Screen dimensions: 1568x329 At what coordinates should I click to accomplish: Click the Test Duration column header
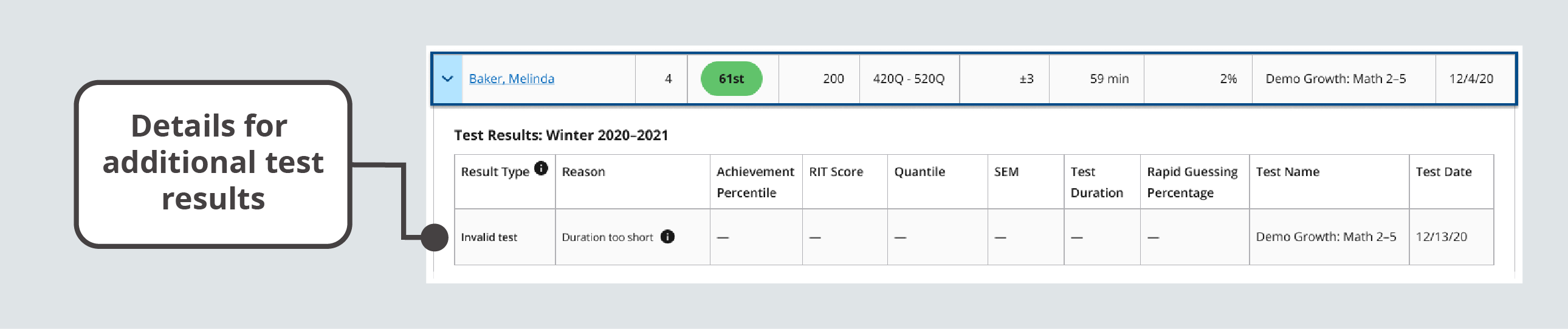1096,182
